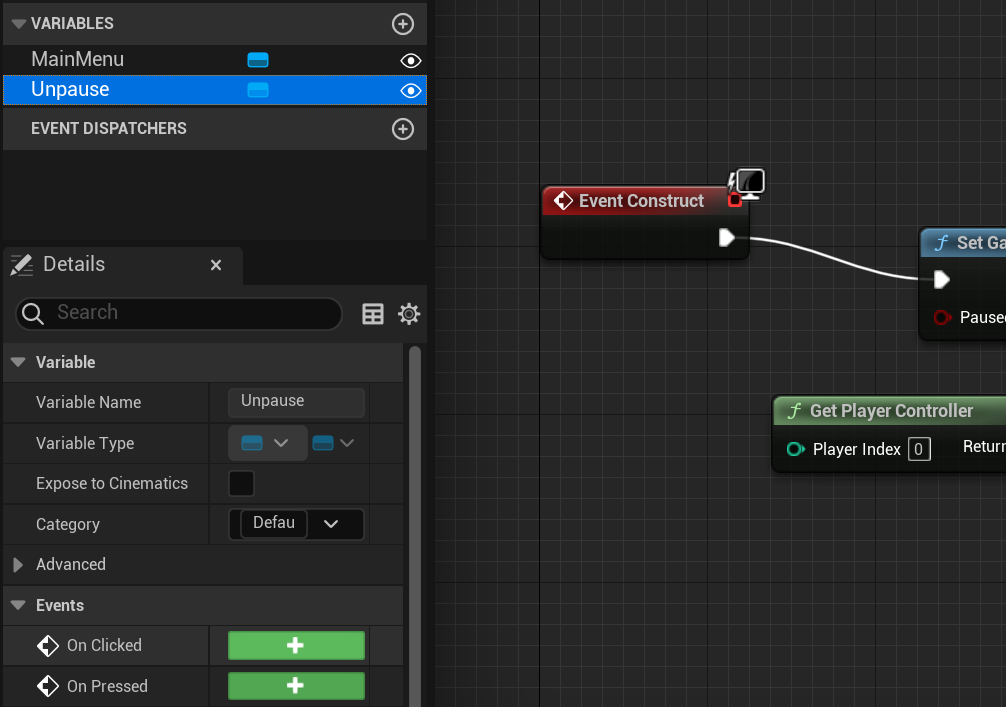Close the Details tab

[216, 265]
